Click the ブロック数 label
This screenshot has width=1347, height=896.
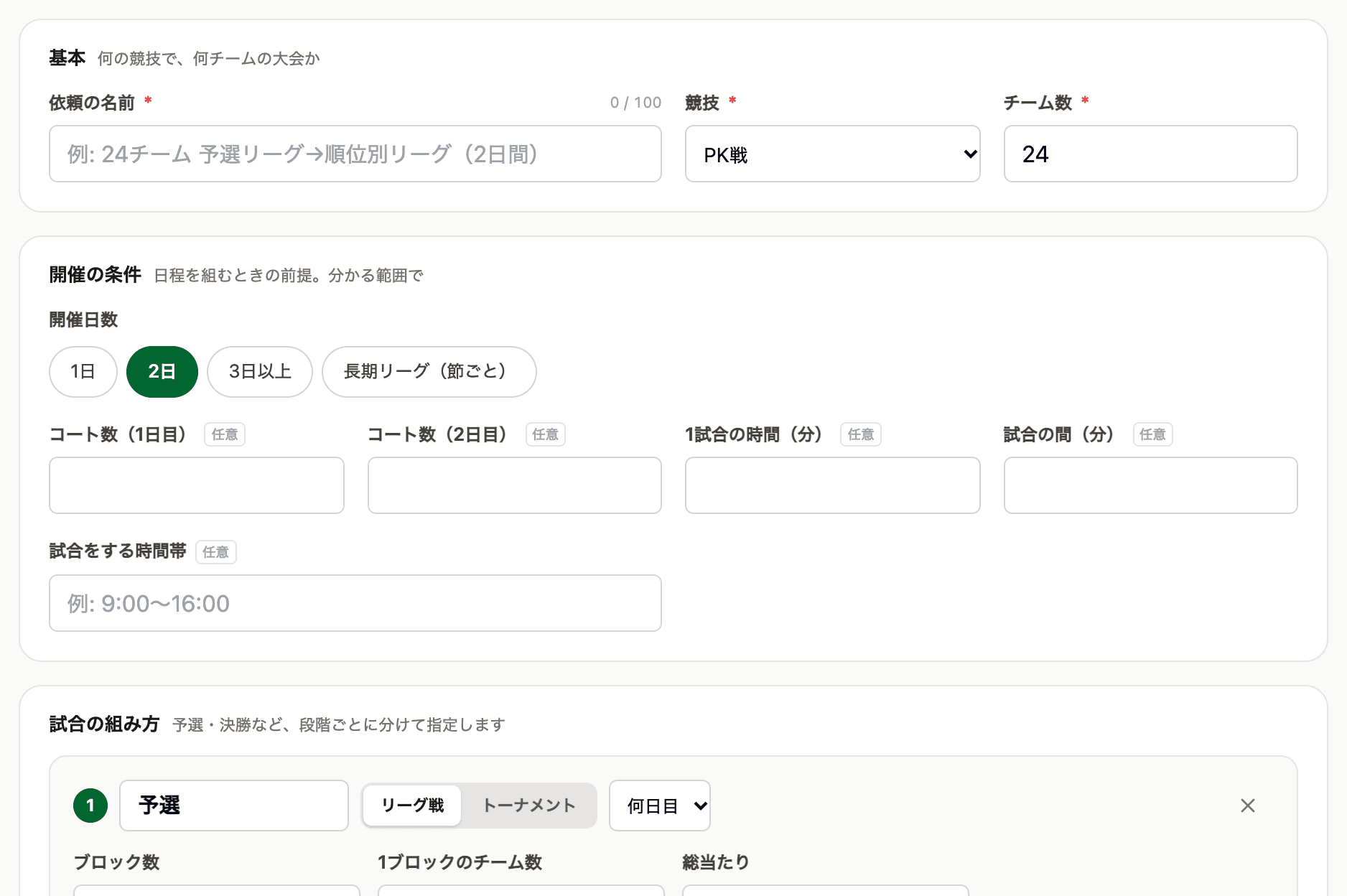pyautogui.click(x=116, y=862)
